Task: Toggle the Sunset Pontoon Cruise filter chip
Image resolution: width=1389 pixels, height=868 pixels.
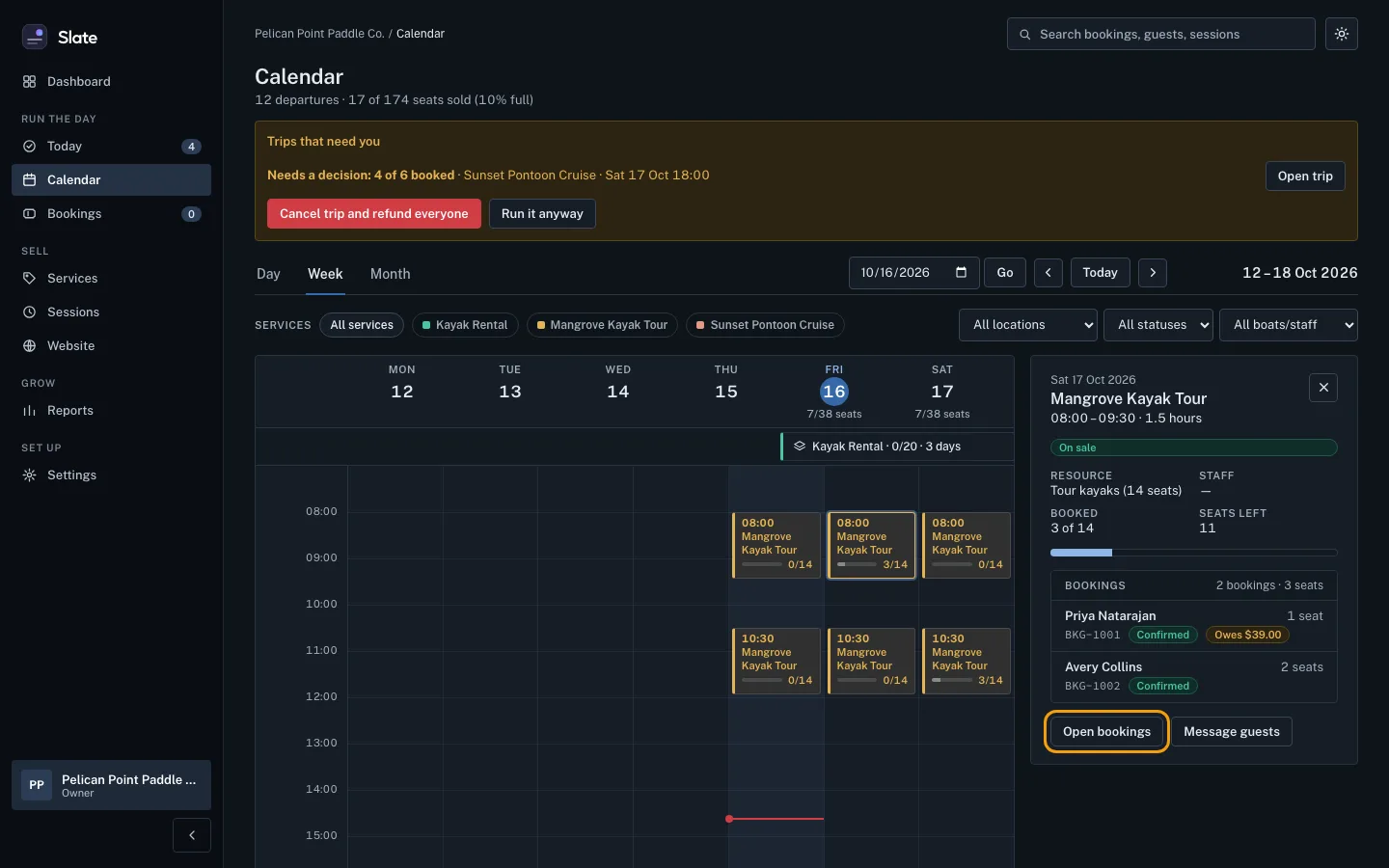Action: (765, 325)
